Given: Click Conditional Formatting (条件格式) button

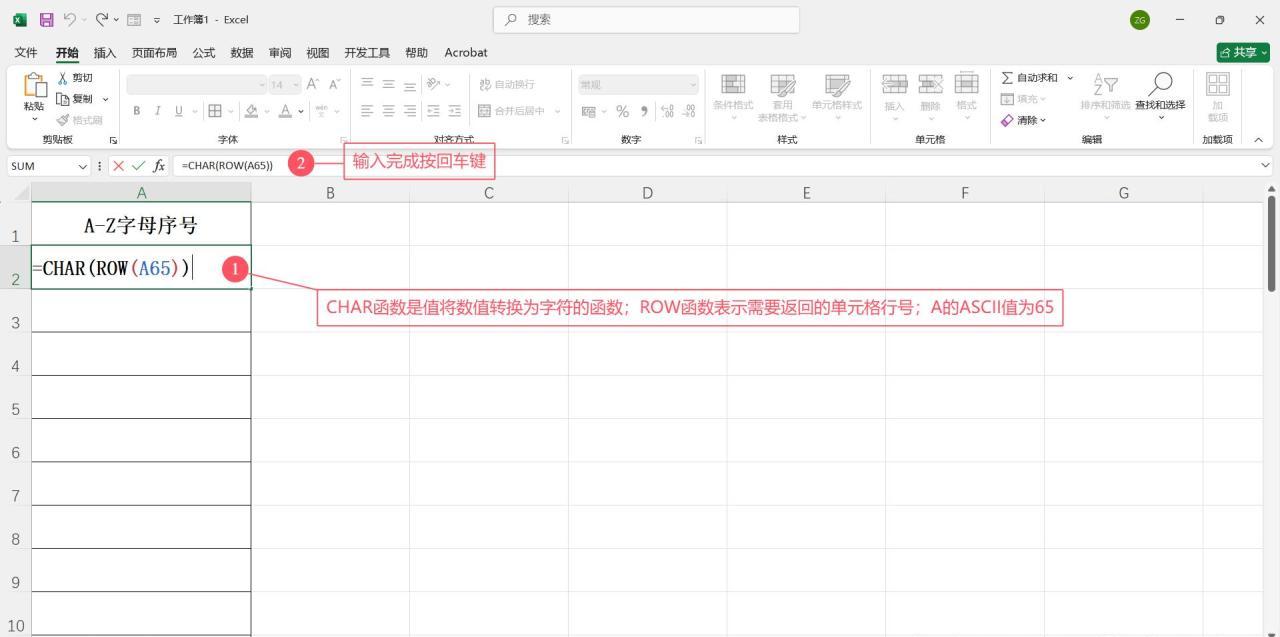Looking at the screenshot, I should tap(733, 96).
